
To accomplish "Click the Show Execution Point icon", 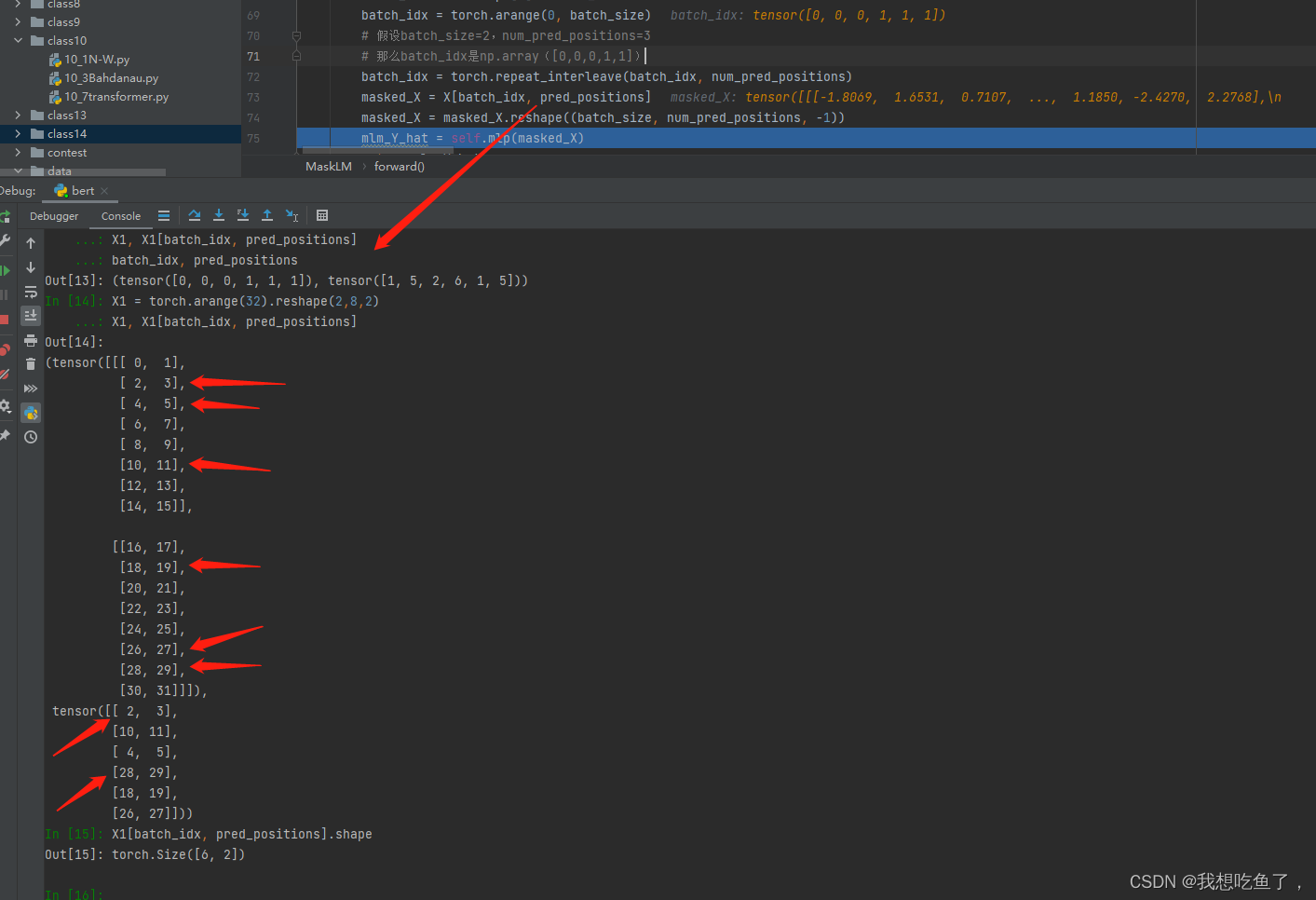I will [x=164, y=215].
